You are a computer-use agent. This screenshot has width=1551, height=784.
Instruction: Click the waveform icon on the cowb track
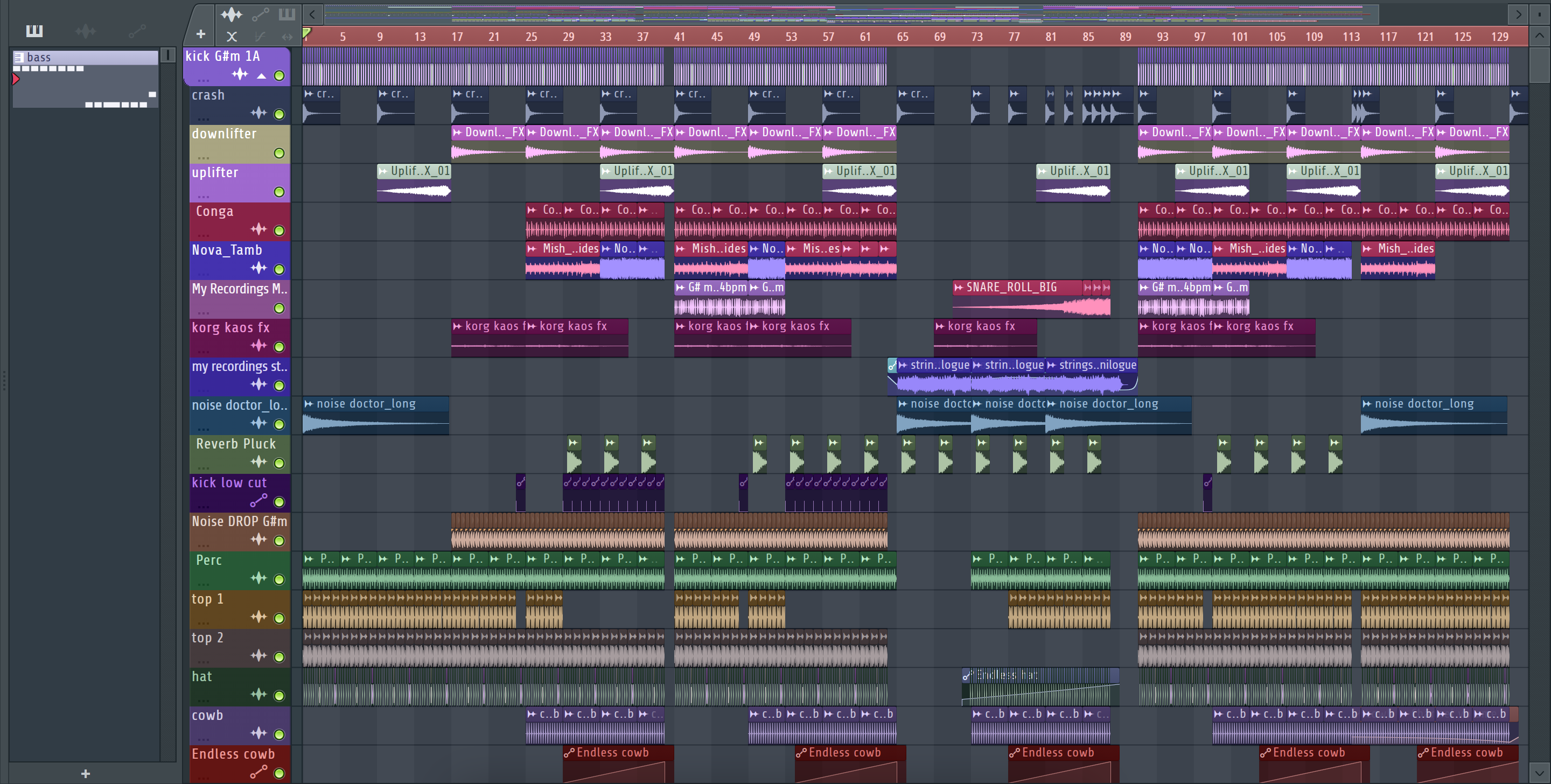[259, 733]
